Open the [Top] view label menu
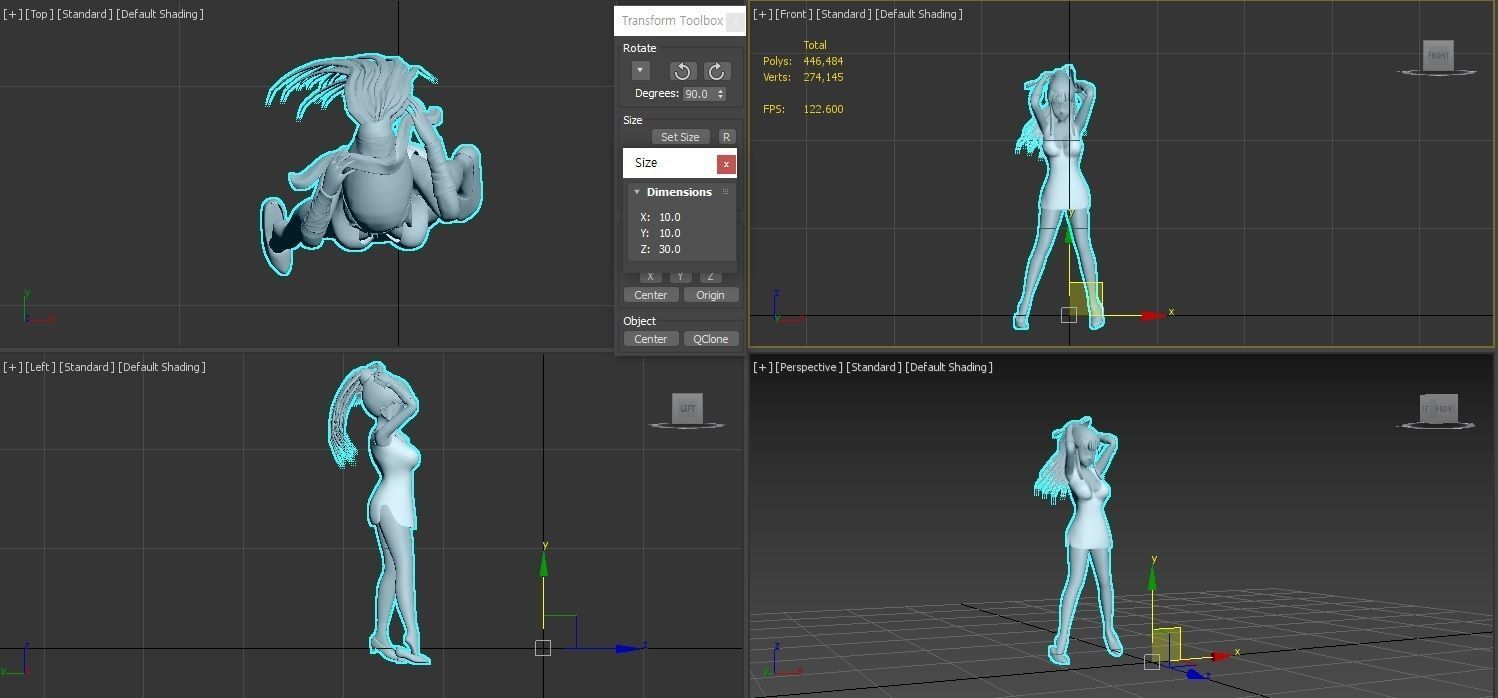This screenshot has height=698, width=1498. click(40, 14)
